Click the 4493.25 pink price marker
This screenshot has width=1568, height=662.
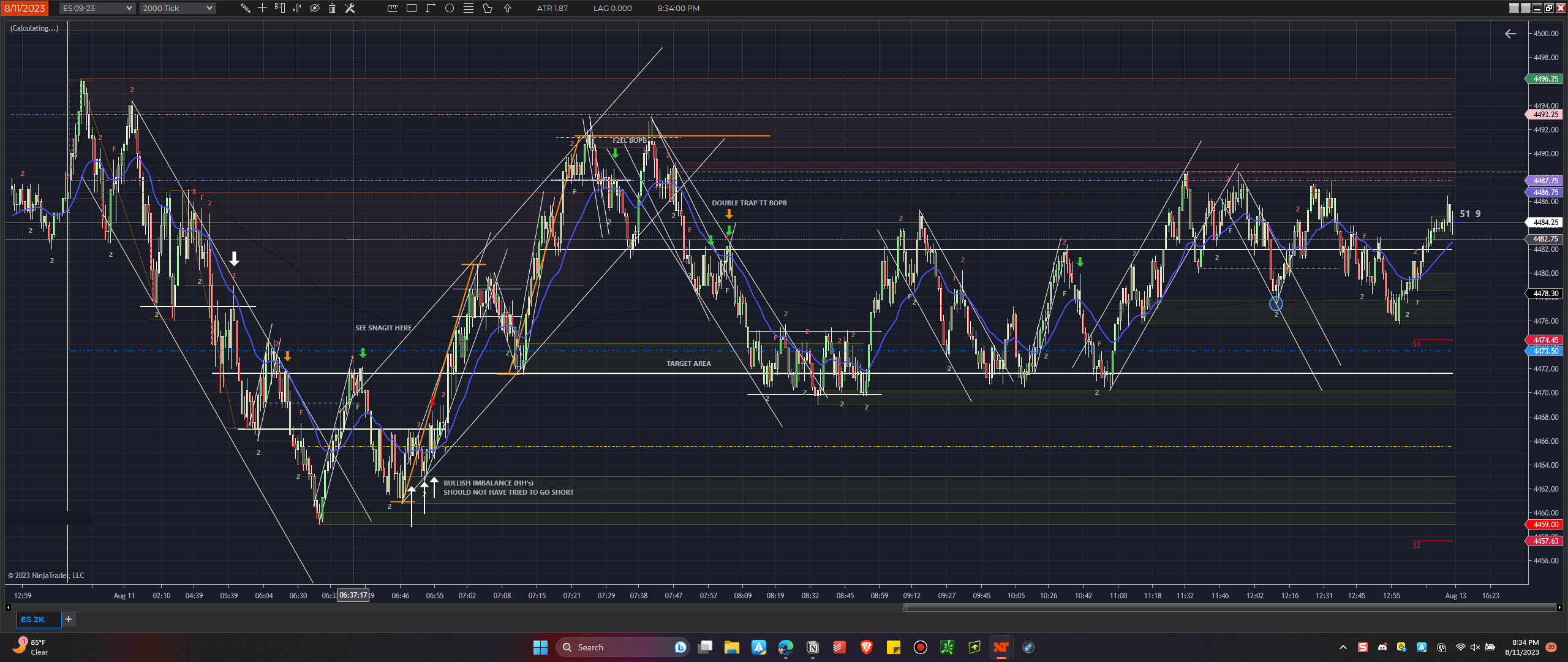(1545, 115)
